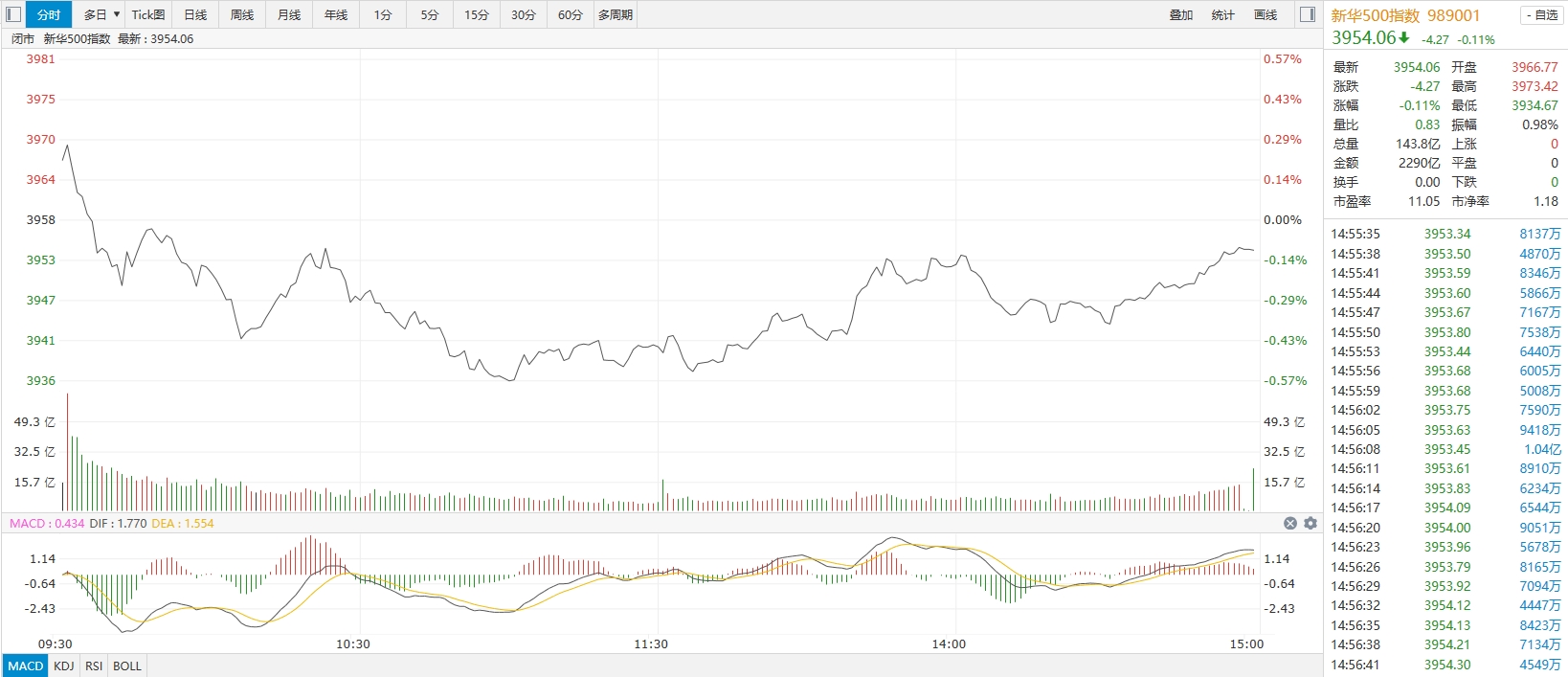The width and height of the screenshot is (1568, 677).
Task: Open the Tick图 chart view
Action: [148, 14]
